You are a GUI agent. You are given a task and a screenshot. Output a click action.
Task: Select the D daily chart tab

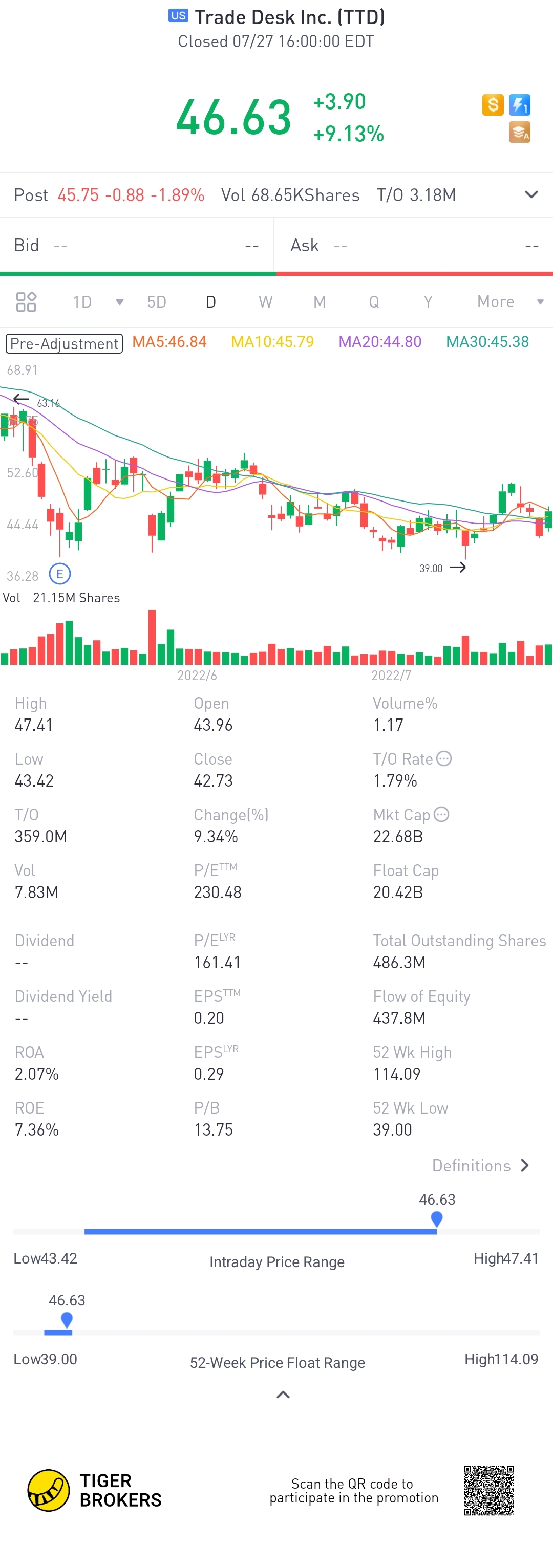tap(211, 302)
